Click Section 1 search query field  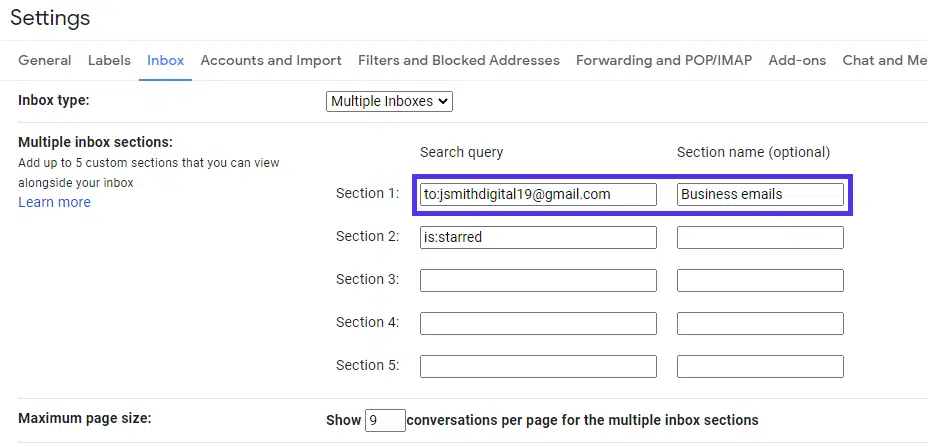(538, 194)
